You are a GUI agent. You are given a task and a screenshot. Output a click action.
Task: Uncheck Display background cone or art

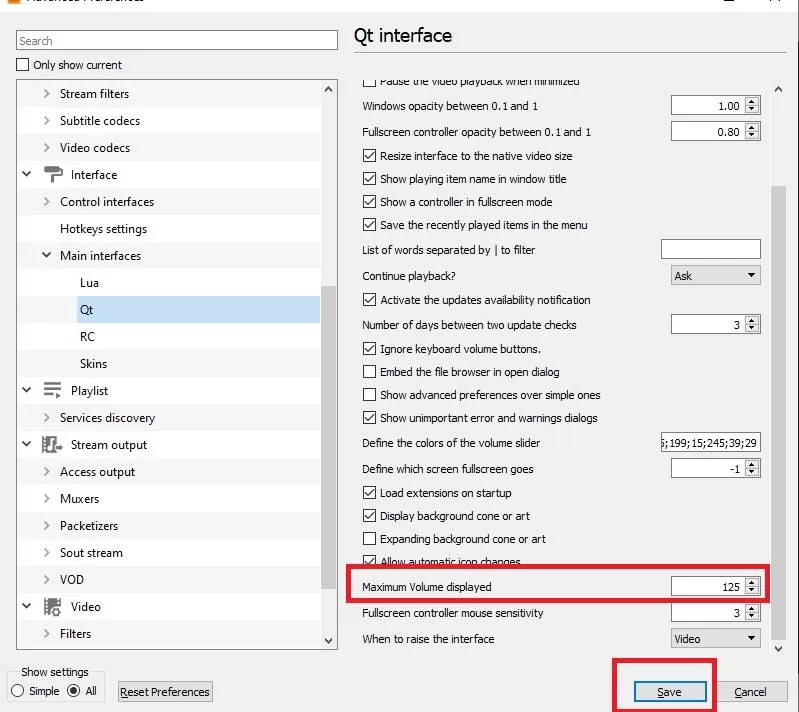369,516
